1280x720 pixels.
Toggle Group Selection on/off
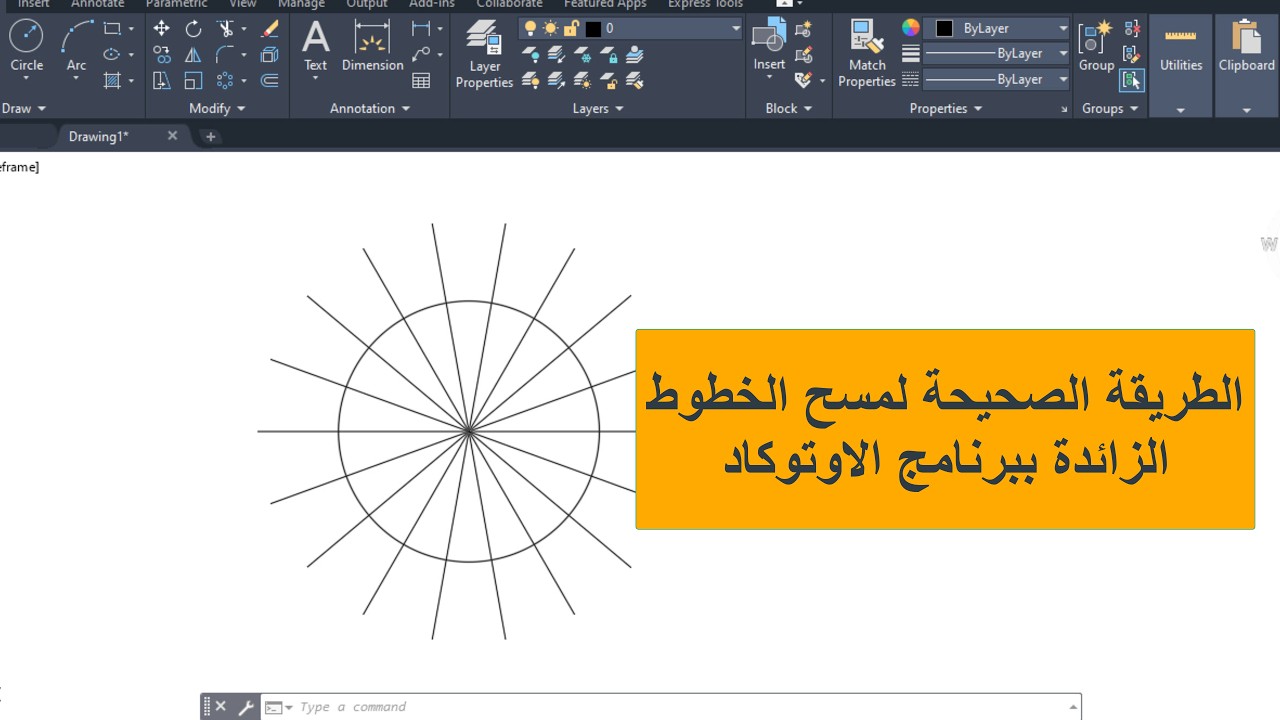pyautogui.click(x=1132, y=80)
